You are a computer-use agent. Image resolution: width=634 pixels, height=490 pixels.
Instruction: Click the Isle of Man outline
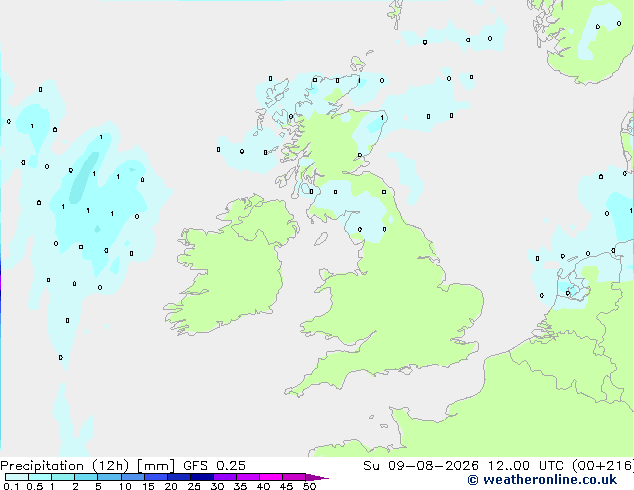[x=321, y=239]
